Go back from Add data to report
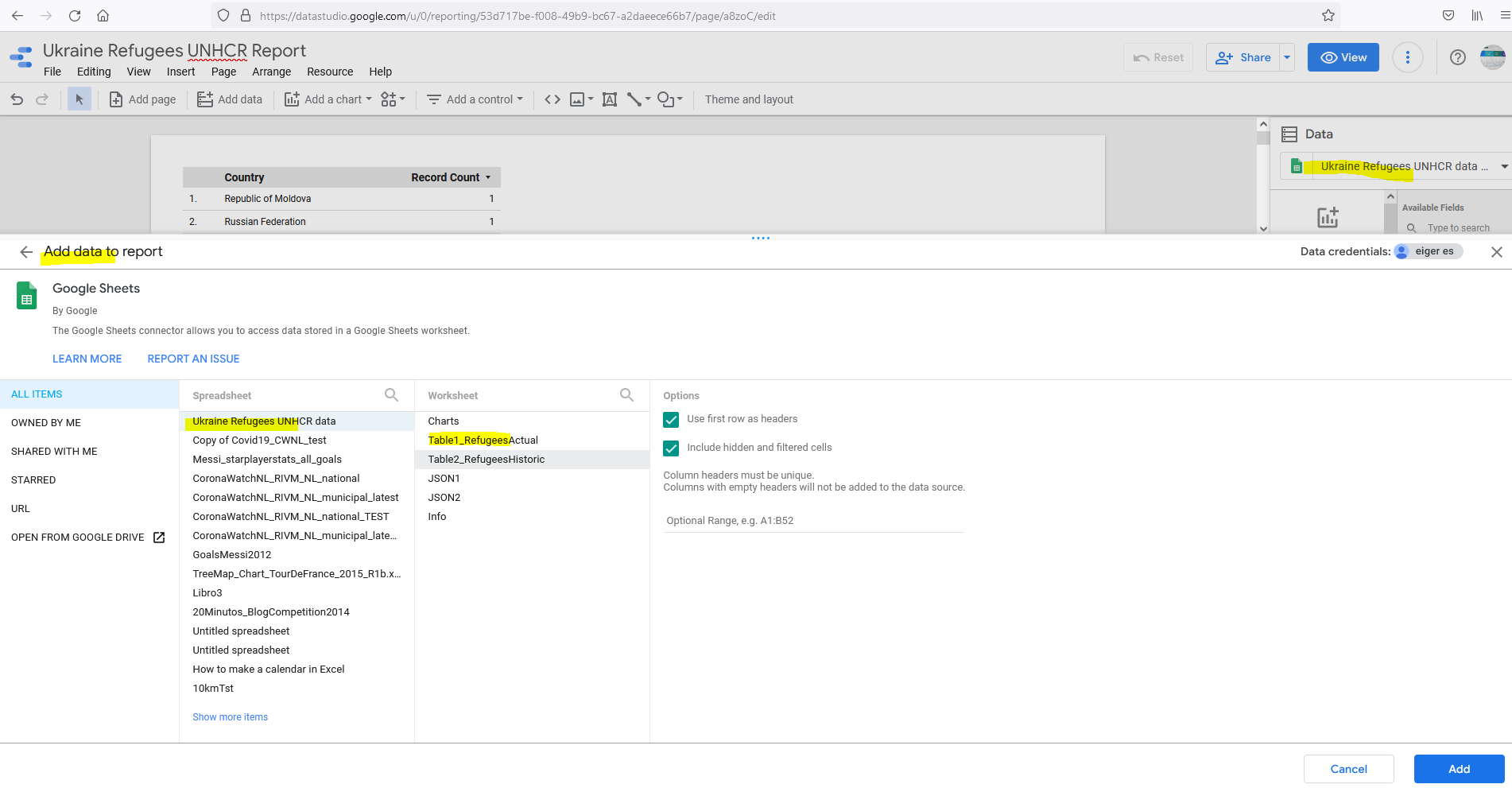 tap(26, 252)
